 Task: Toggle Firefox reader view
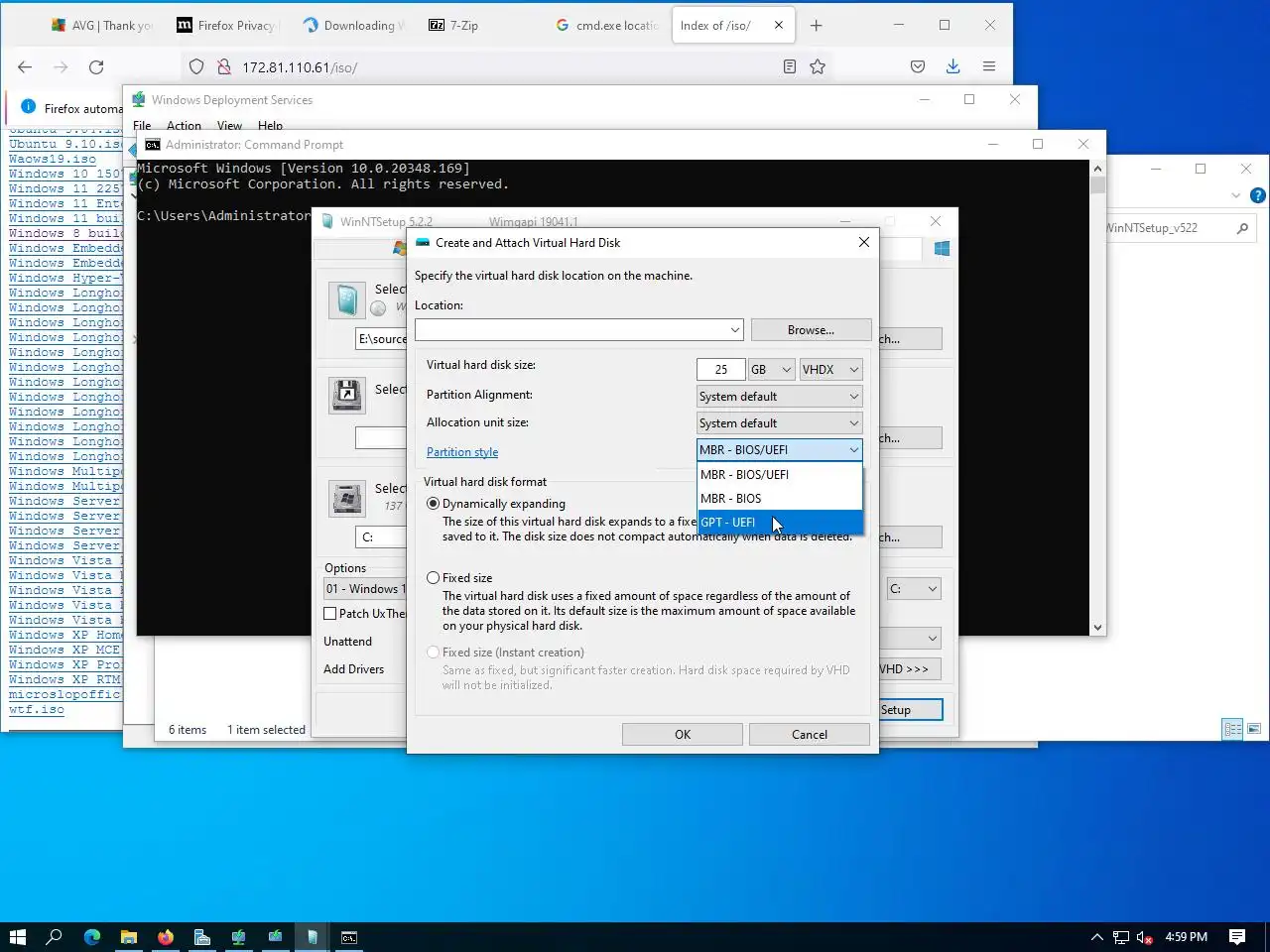790,66
